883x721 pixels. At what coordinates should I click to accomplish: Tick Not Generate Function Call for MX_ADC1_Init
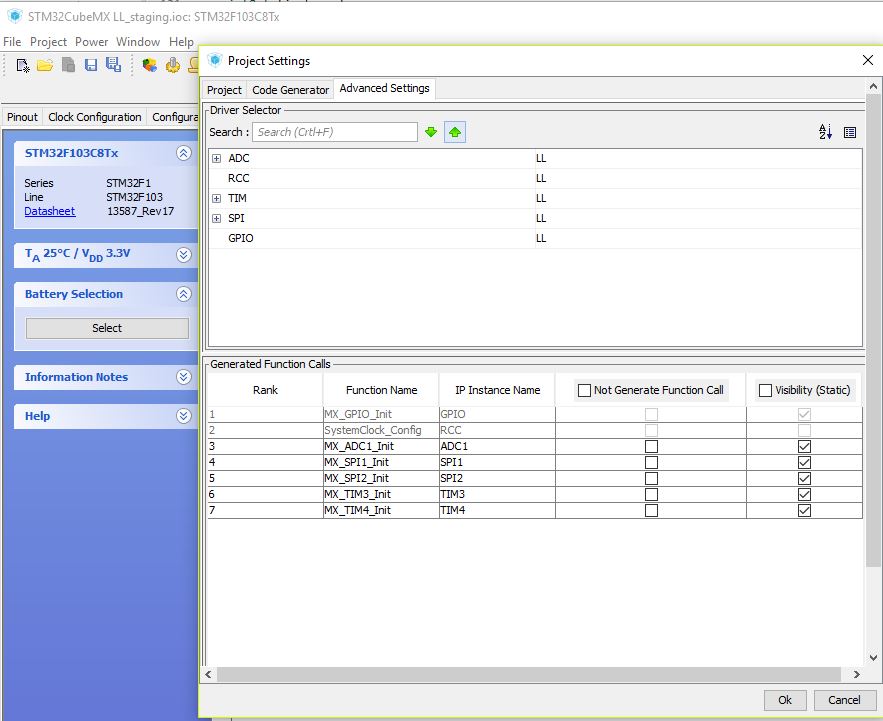coord(651,447)
